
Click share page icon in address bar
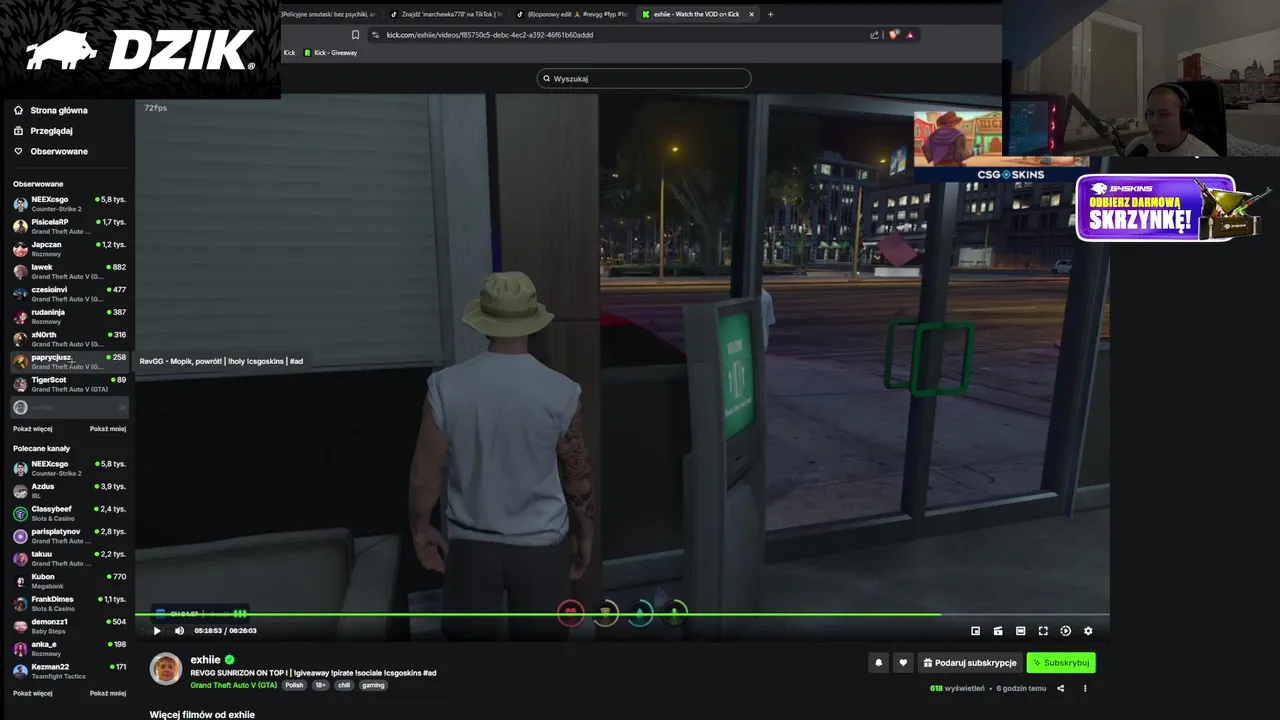coord(874,35)
